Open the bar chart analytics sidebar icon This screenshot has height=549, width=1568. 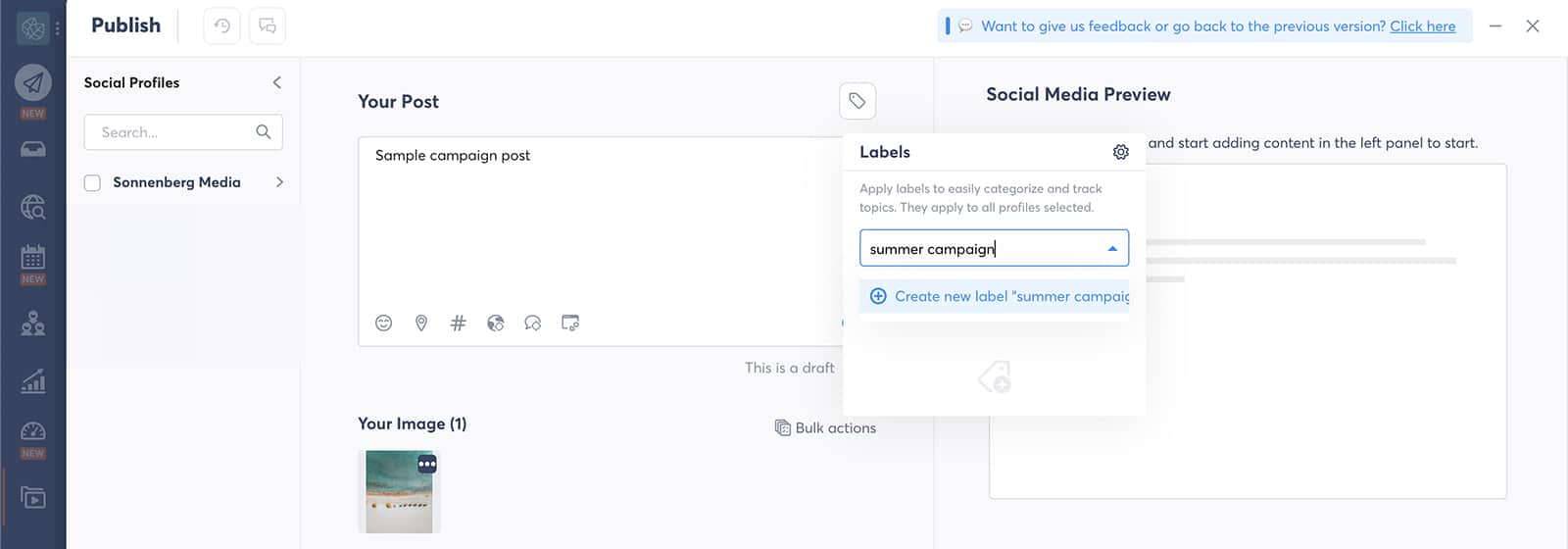[x=33, y=380]
